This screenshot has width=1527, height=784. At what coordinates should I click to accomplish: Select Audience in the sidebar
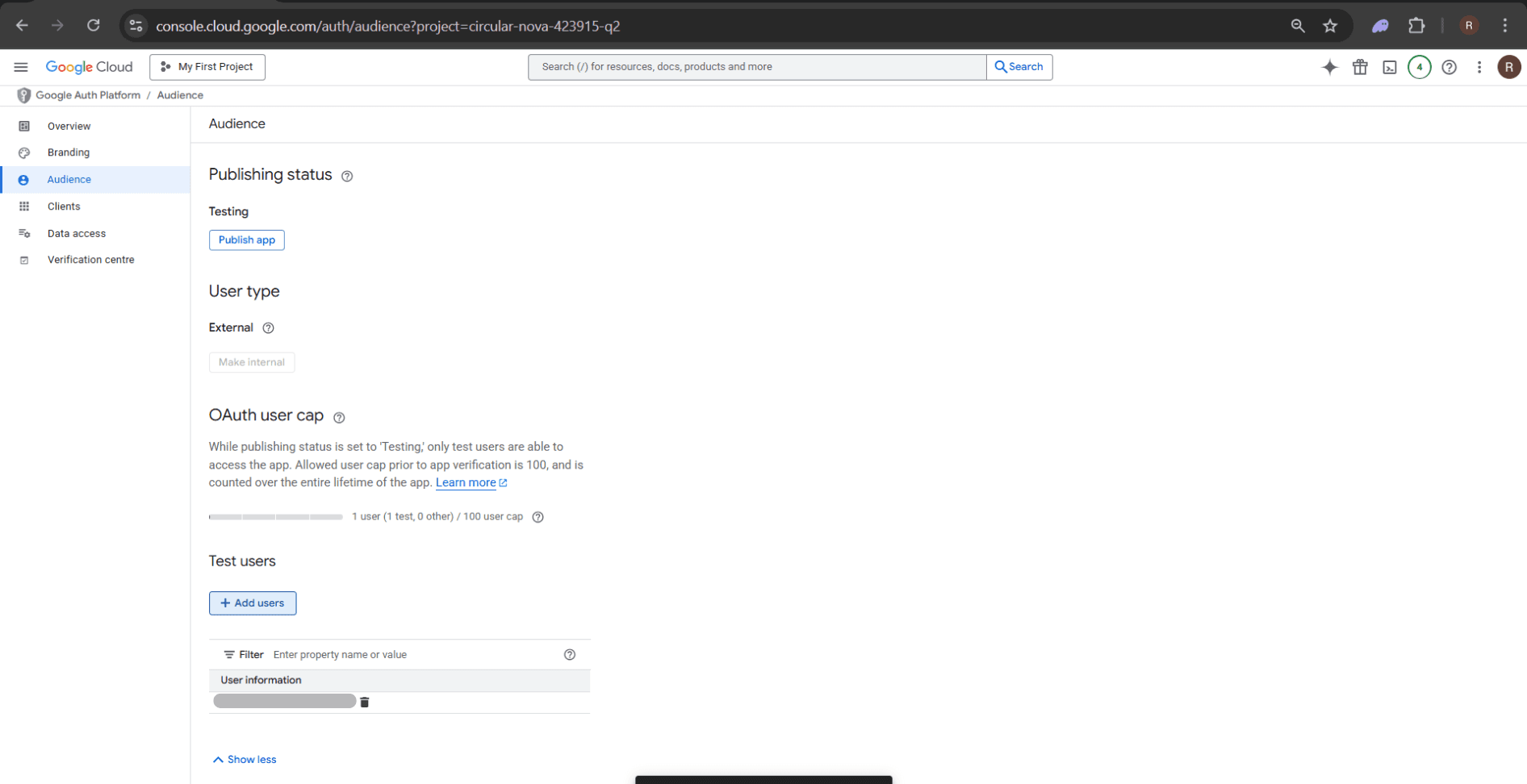(x=95, y=180)
